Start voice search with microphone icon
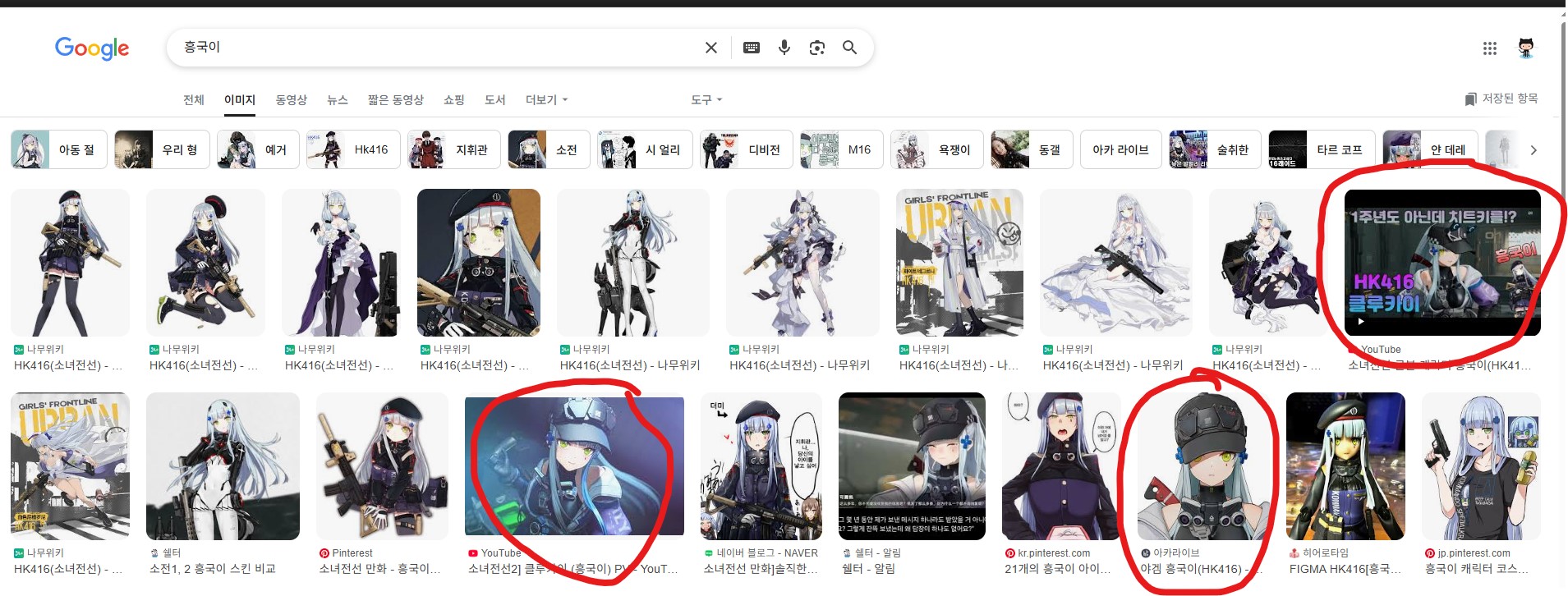This screenshot has height=596, width=1568. point(784,48)
